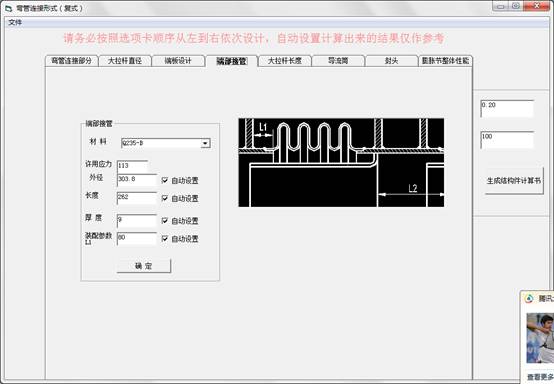
Task: Switch to the 导流筒 tab
Action: 338,61
